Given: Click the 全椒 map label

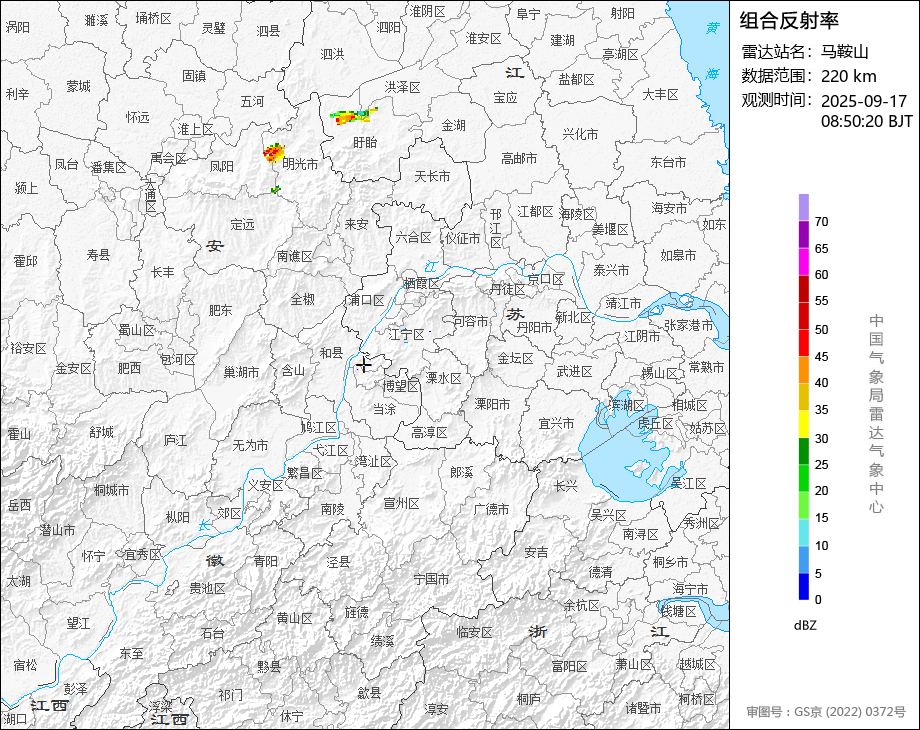Looking at the screenshot, I should (303, 299).
